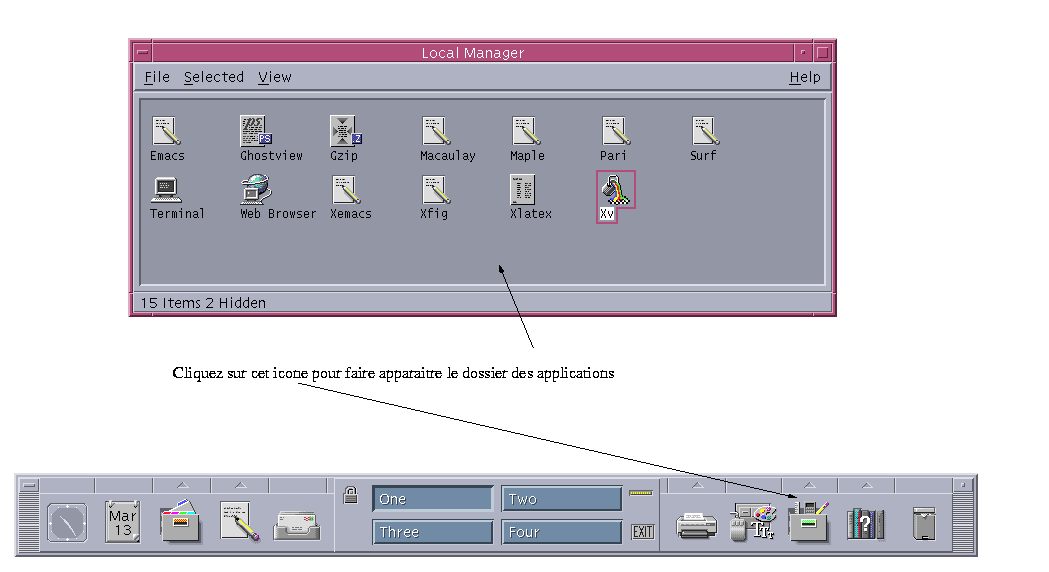The height and width of the screenshot is (572, 1049).
Task: Open the Help books icon with question mark
Action: pos(866,524)
